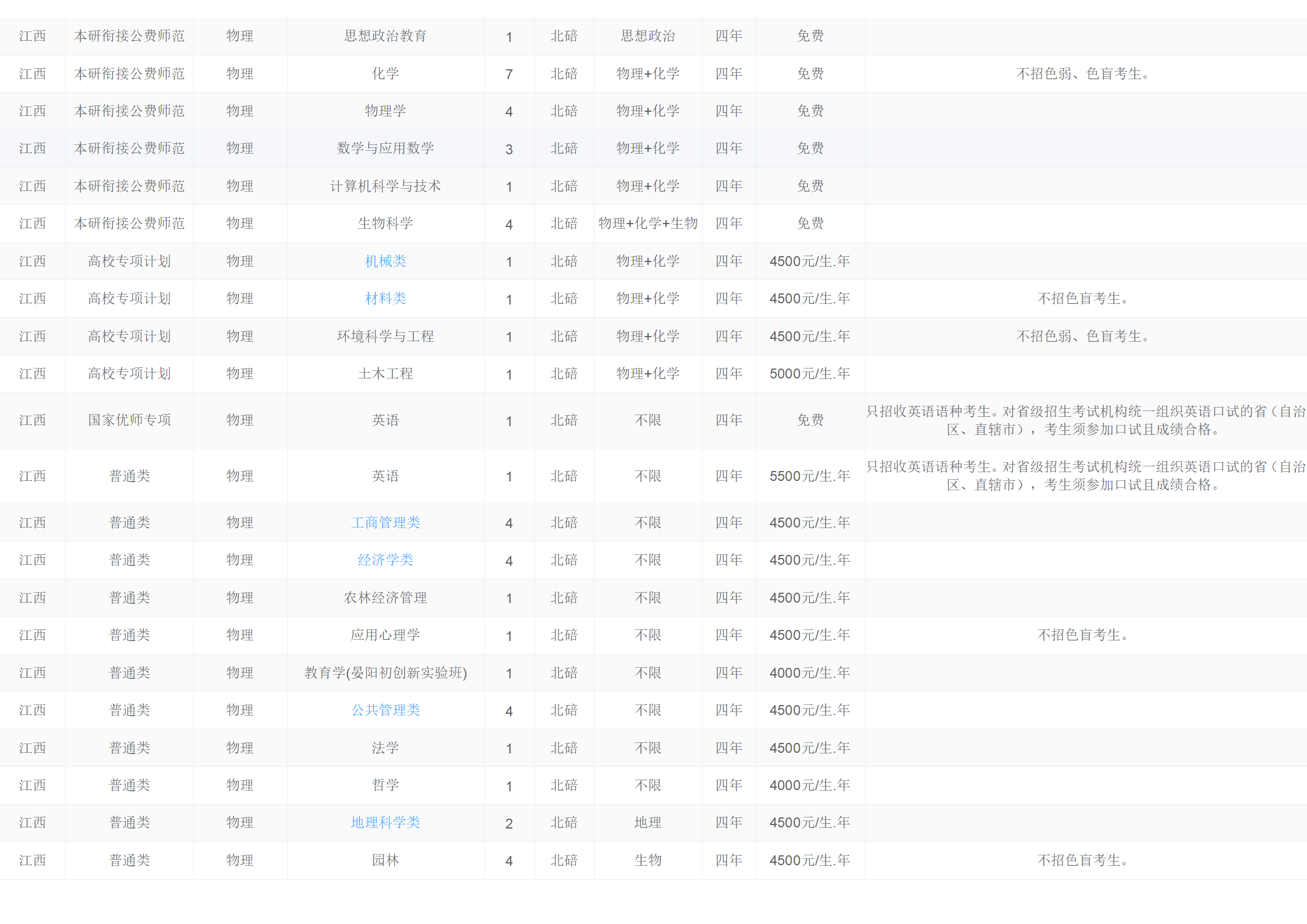Click the 计算机科学与技术 major cell
Viewport: 1307px width, 924px height.
point(385,186)
